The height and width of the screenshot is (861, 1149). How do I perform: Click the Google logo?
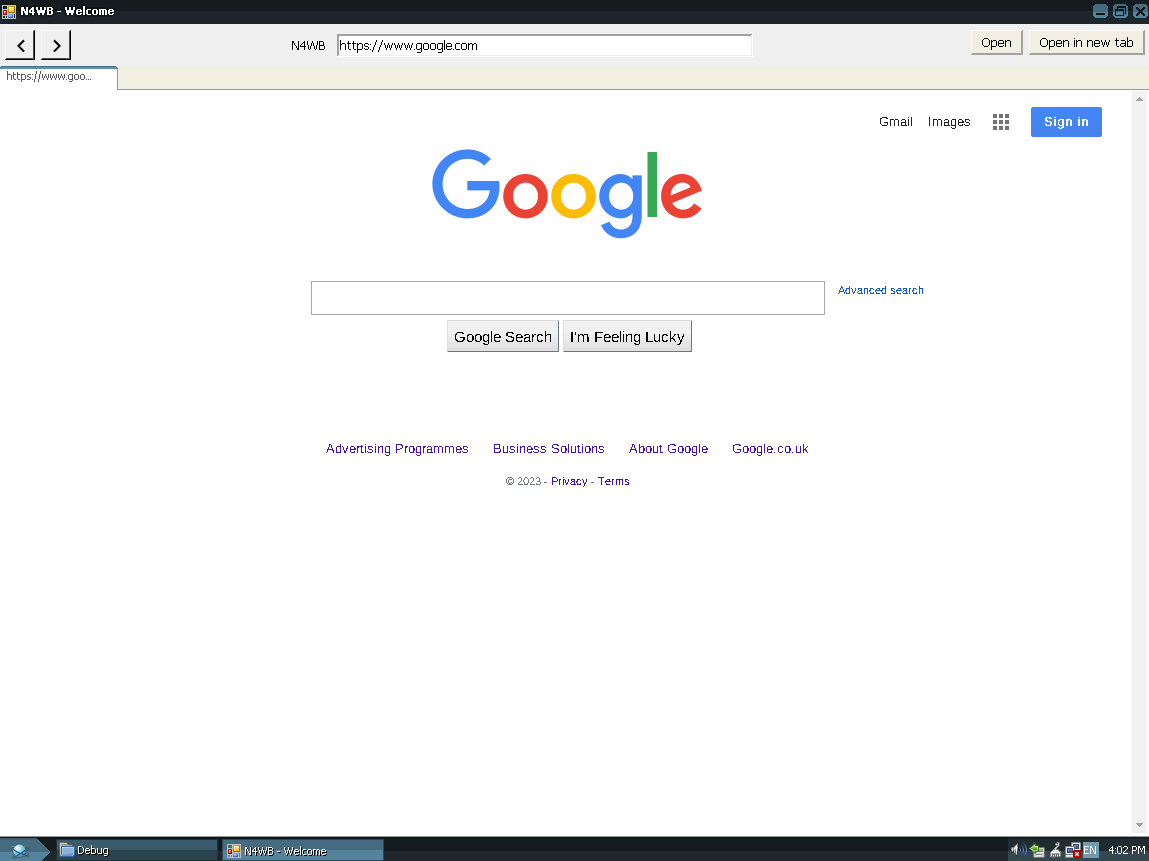coord(567,193)
